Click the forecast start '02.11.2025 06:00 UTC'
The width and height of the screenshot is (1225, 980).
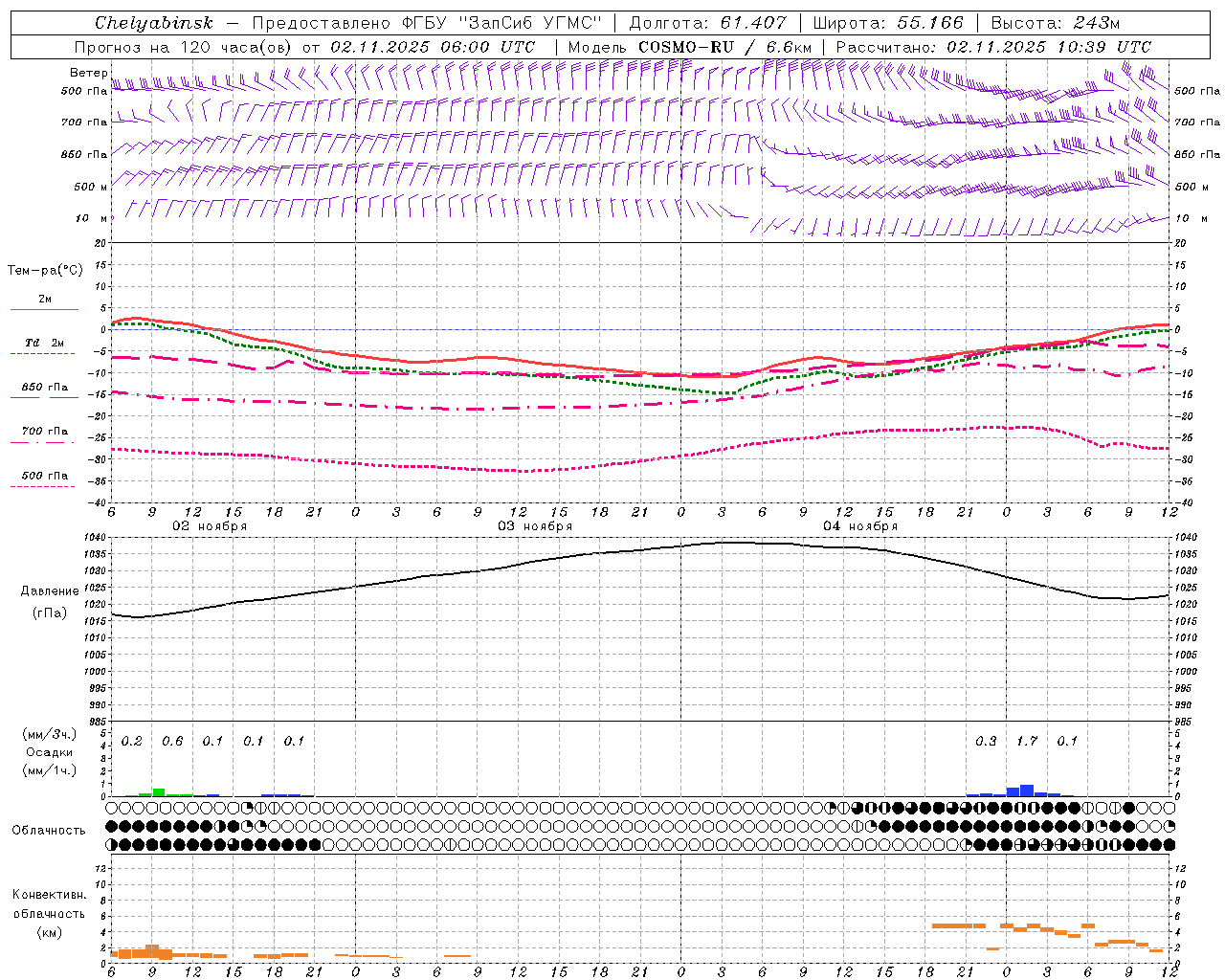(x=433, y=47)
